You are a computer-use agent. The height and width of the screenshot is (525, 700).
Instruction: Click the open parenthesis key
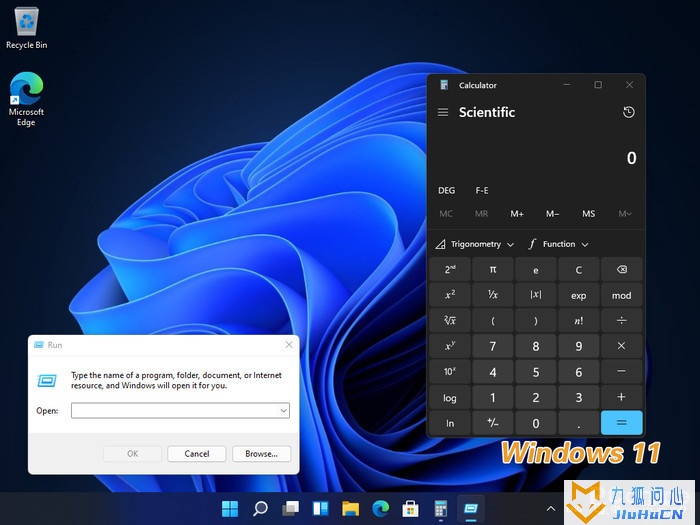(493, 320)
